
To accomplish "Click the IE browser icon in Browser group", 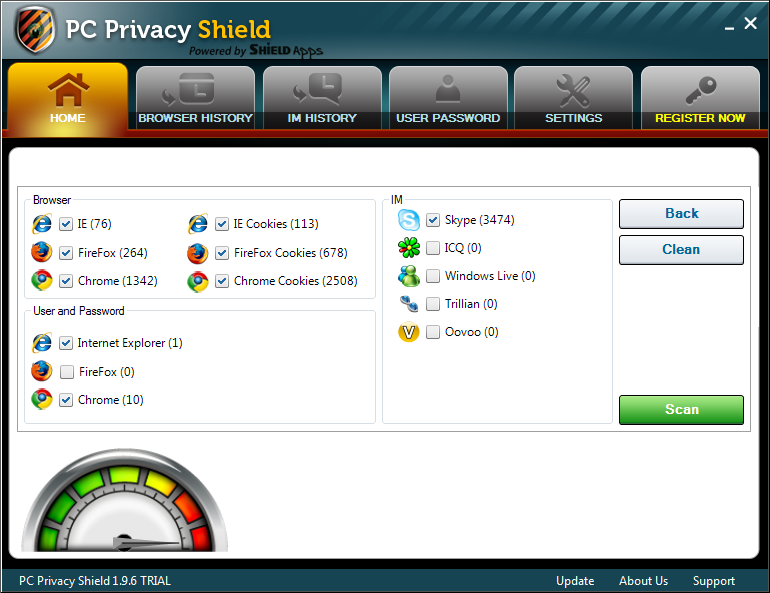I will coord(42,224).
